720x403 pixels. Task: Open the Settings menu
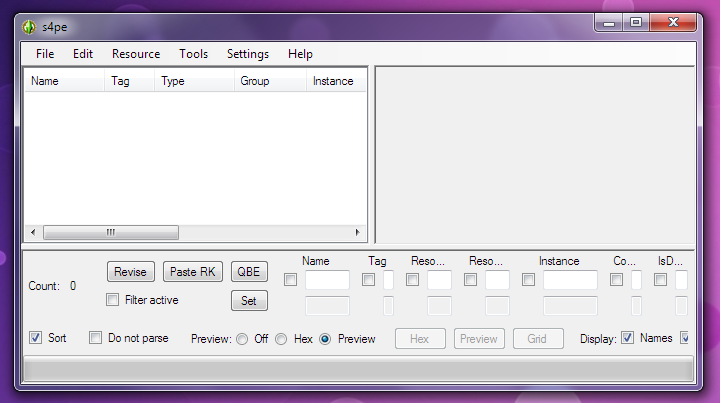point(247,54)
